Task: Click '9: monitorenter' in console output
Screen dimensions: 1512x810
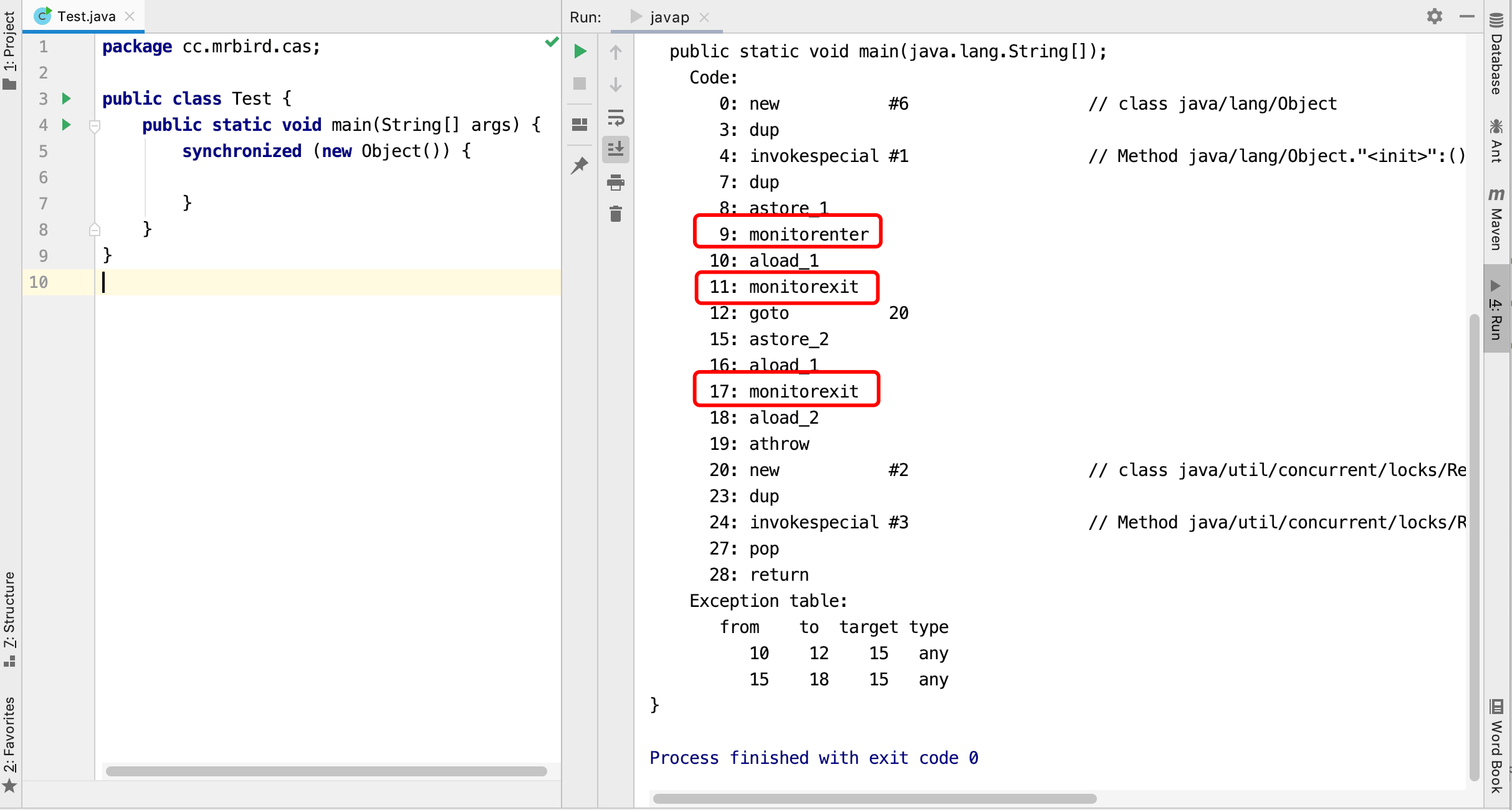Action: point(794,234)
